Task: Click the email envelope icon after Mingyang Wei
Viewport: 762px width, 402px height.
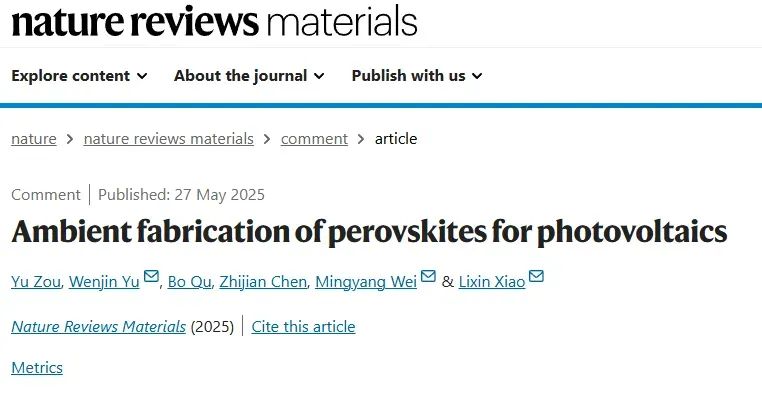Action: click(428, 276)
